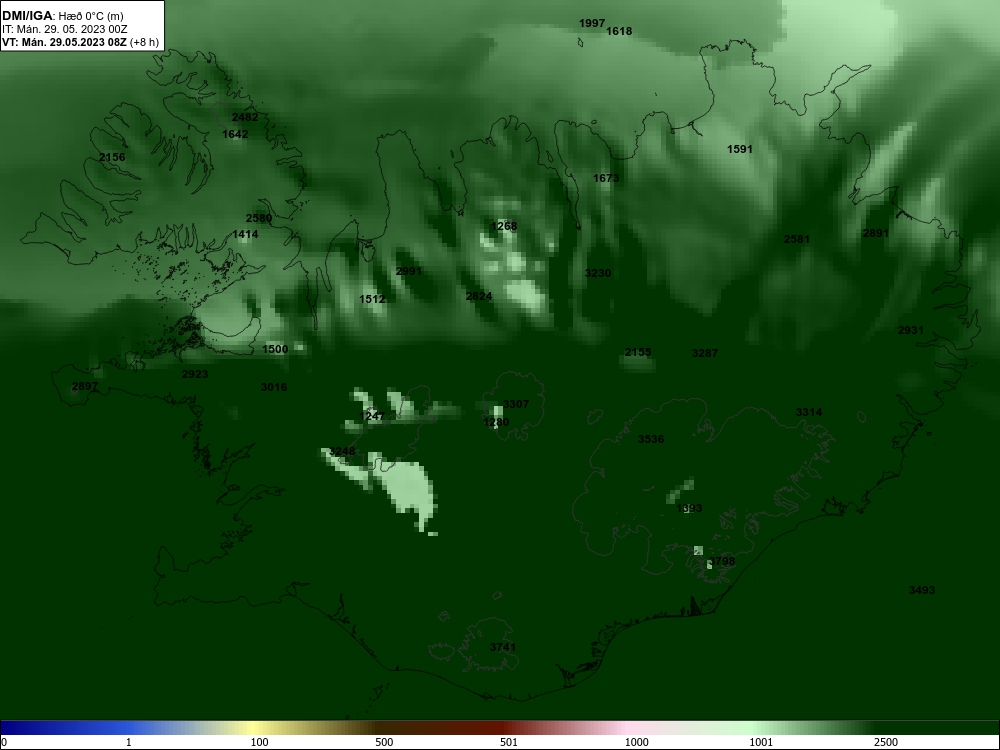Viewport: 1000px width, 750px height.
Task: Click the value 3314 on the map
Action: pos(809,412)
